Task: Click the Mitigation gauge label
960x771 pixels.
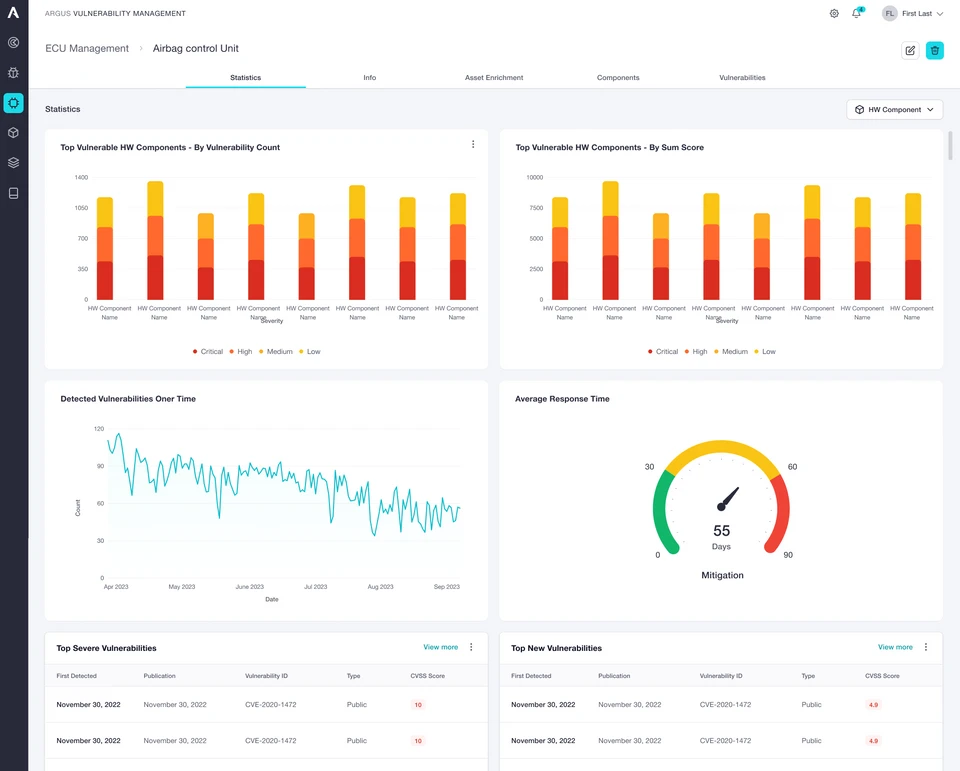Action: point(722,575)
